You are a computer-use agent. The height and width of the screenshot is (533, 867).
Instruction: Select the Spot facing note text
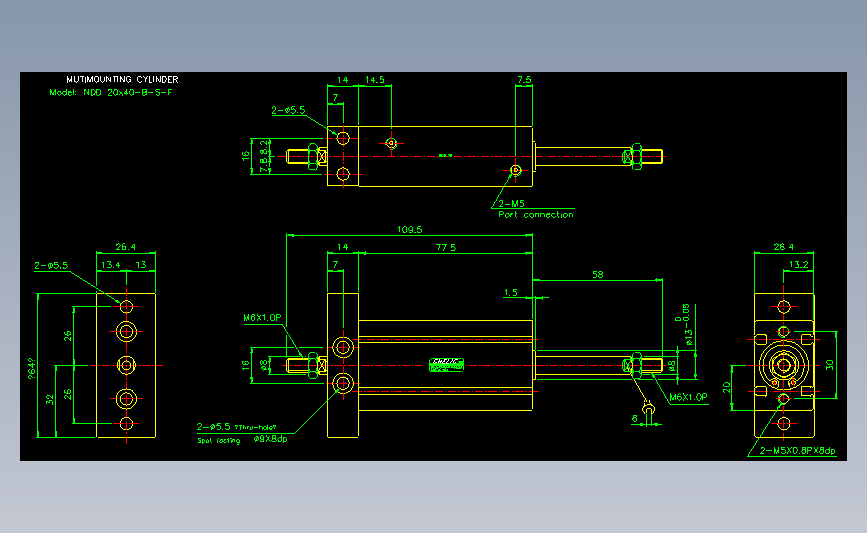219,441
